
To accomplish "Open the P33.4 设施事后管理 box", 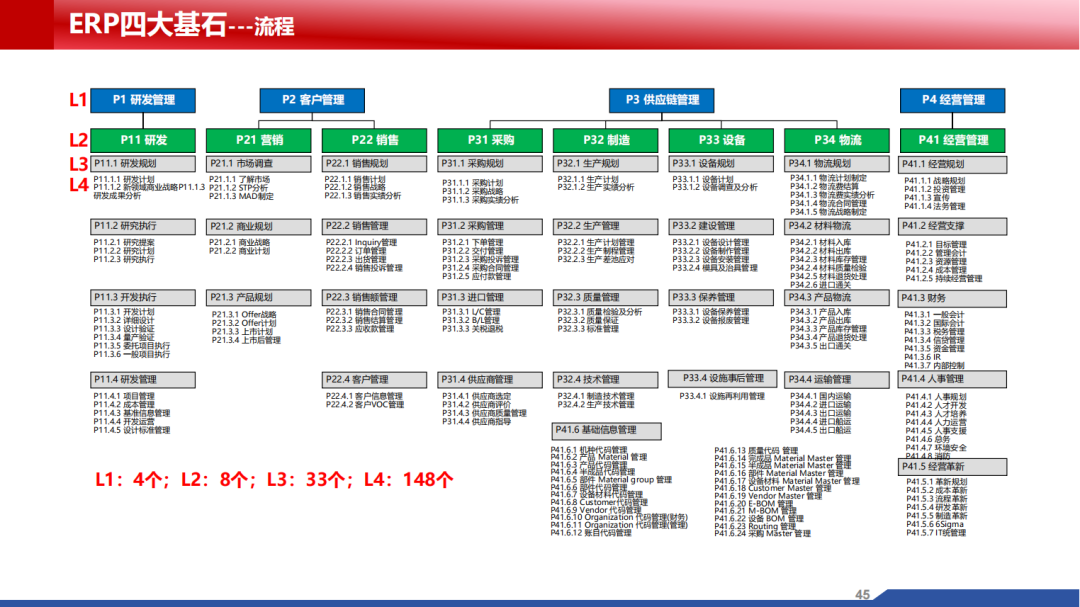I will click(721, 378).
